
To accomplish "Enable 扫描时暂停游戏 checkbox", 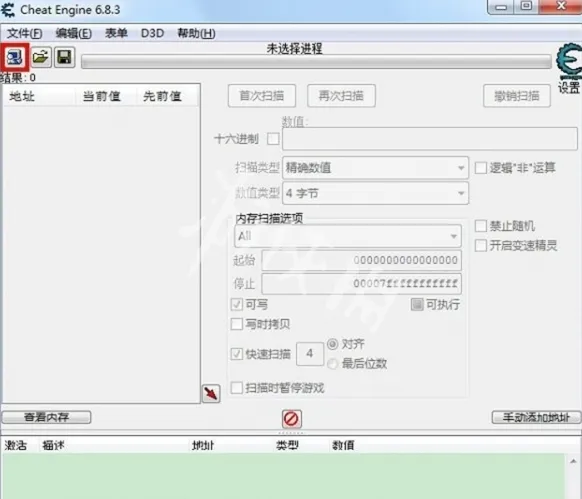I will (237, 388).
